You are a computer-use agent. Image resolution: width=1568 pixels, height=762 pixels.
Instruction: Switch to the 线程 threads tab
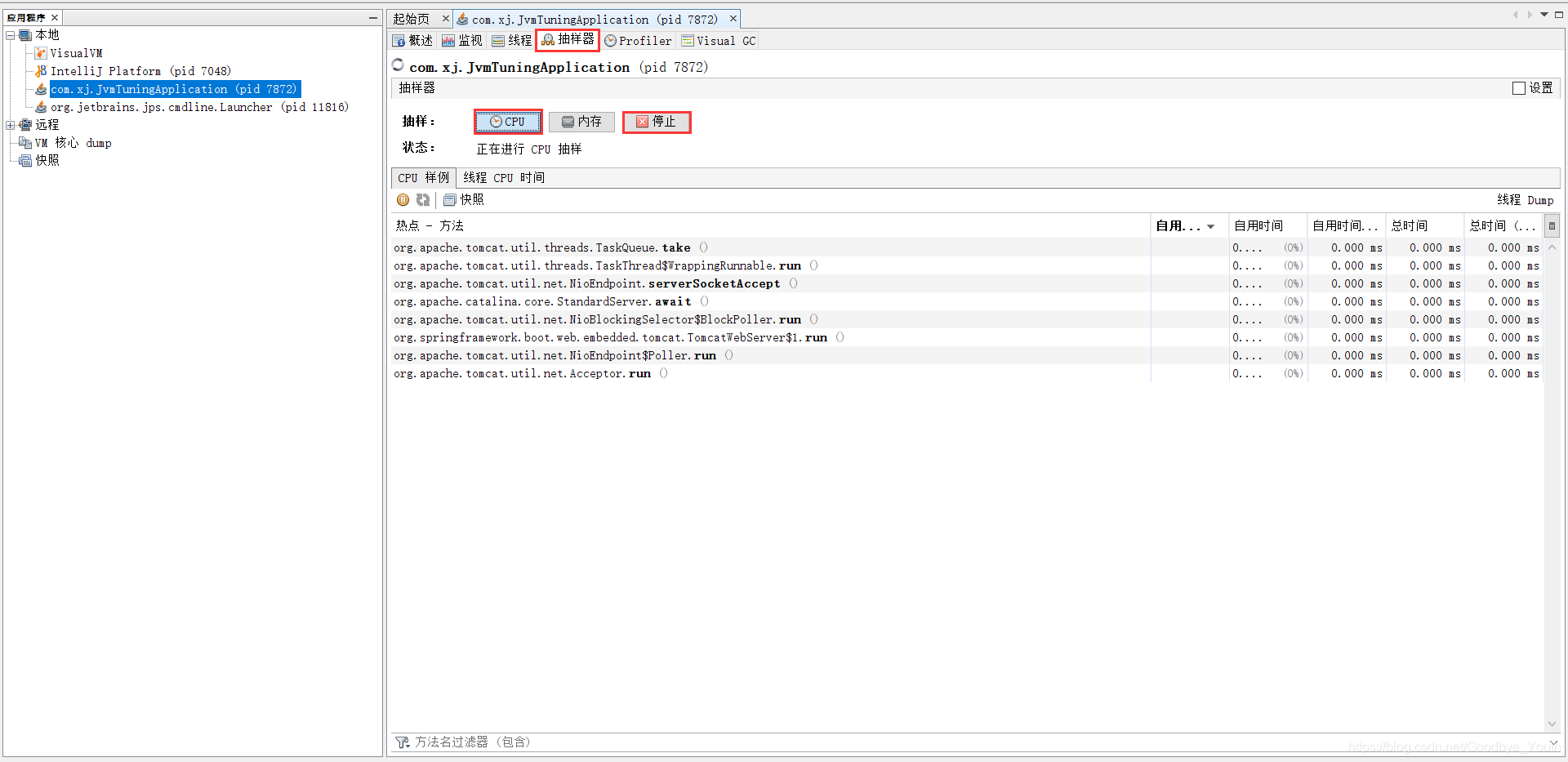click(511, 41)
